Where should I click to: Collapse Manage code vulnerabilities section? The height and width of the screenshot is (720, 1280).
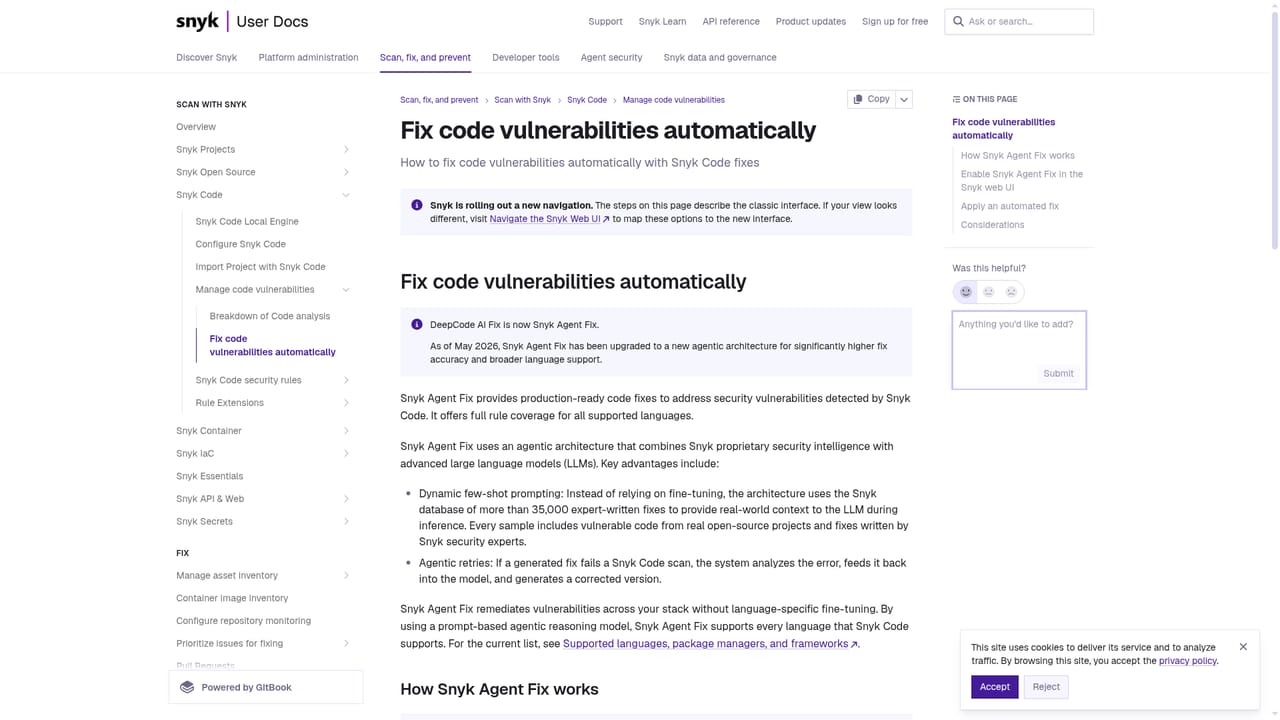coord(346,290)
